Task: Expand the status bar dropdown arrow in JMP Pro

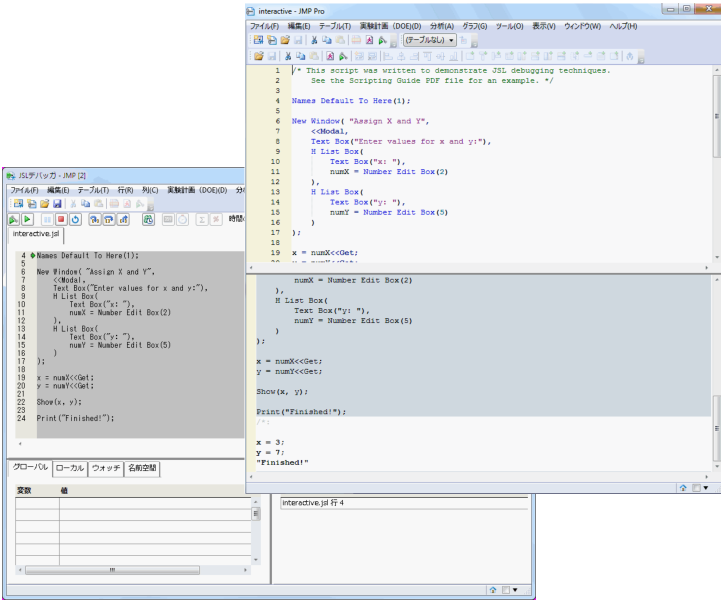Action: pyautogui.click(x=705, y=487)
